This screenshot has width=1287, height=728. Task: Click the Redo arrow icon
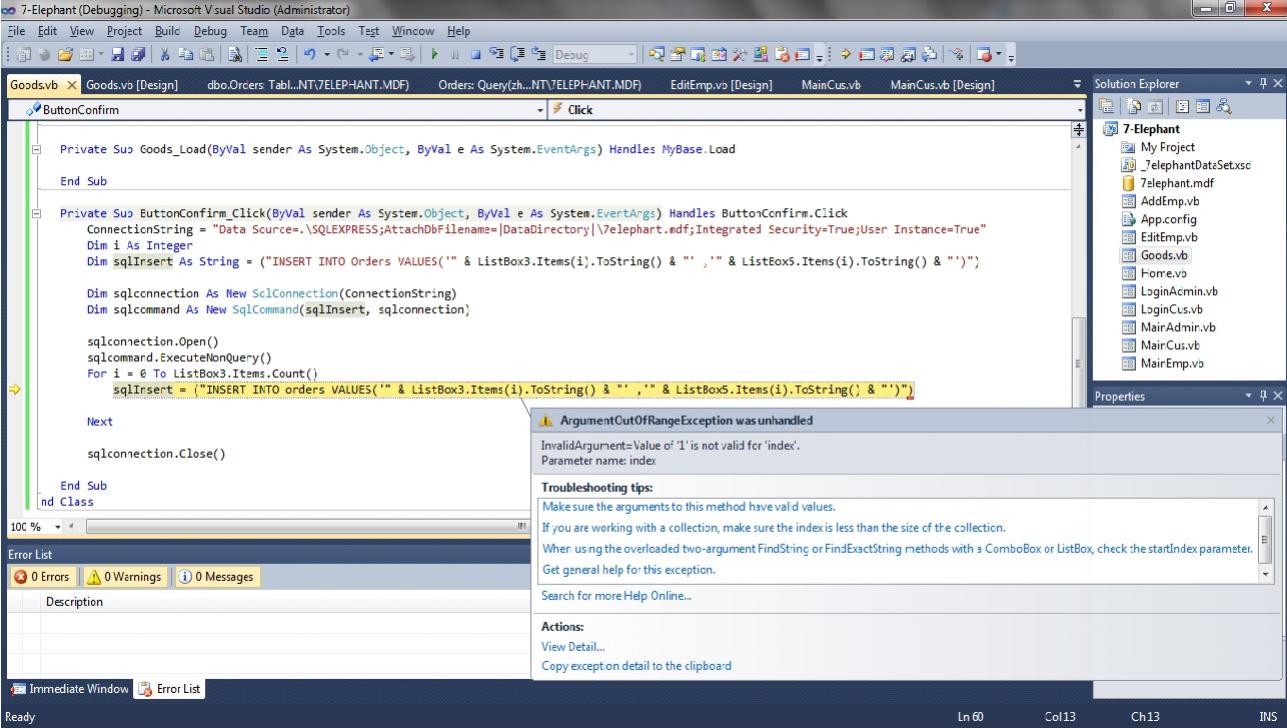pos(342,55)
